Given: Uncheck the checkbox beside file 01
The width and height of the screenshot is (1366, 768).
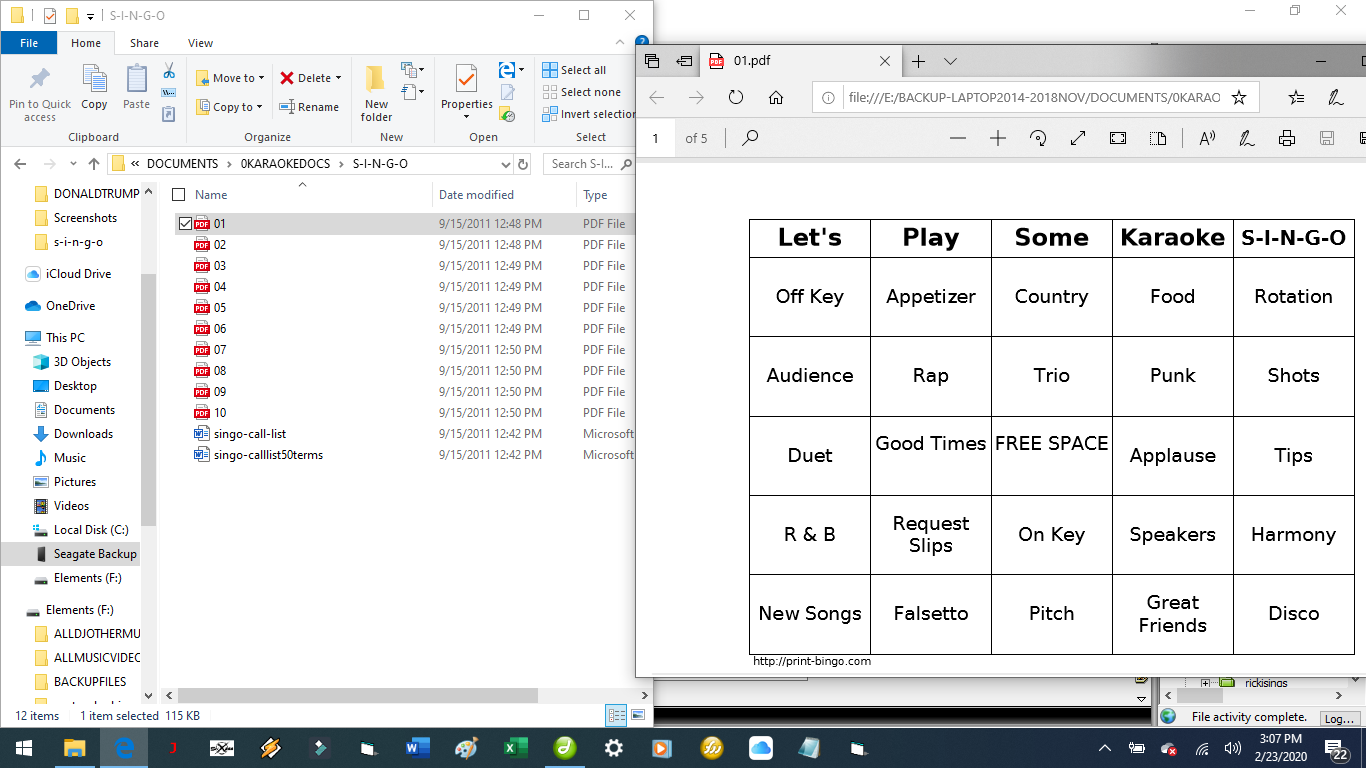Looking at the screenshot, I should pos(185,224).
